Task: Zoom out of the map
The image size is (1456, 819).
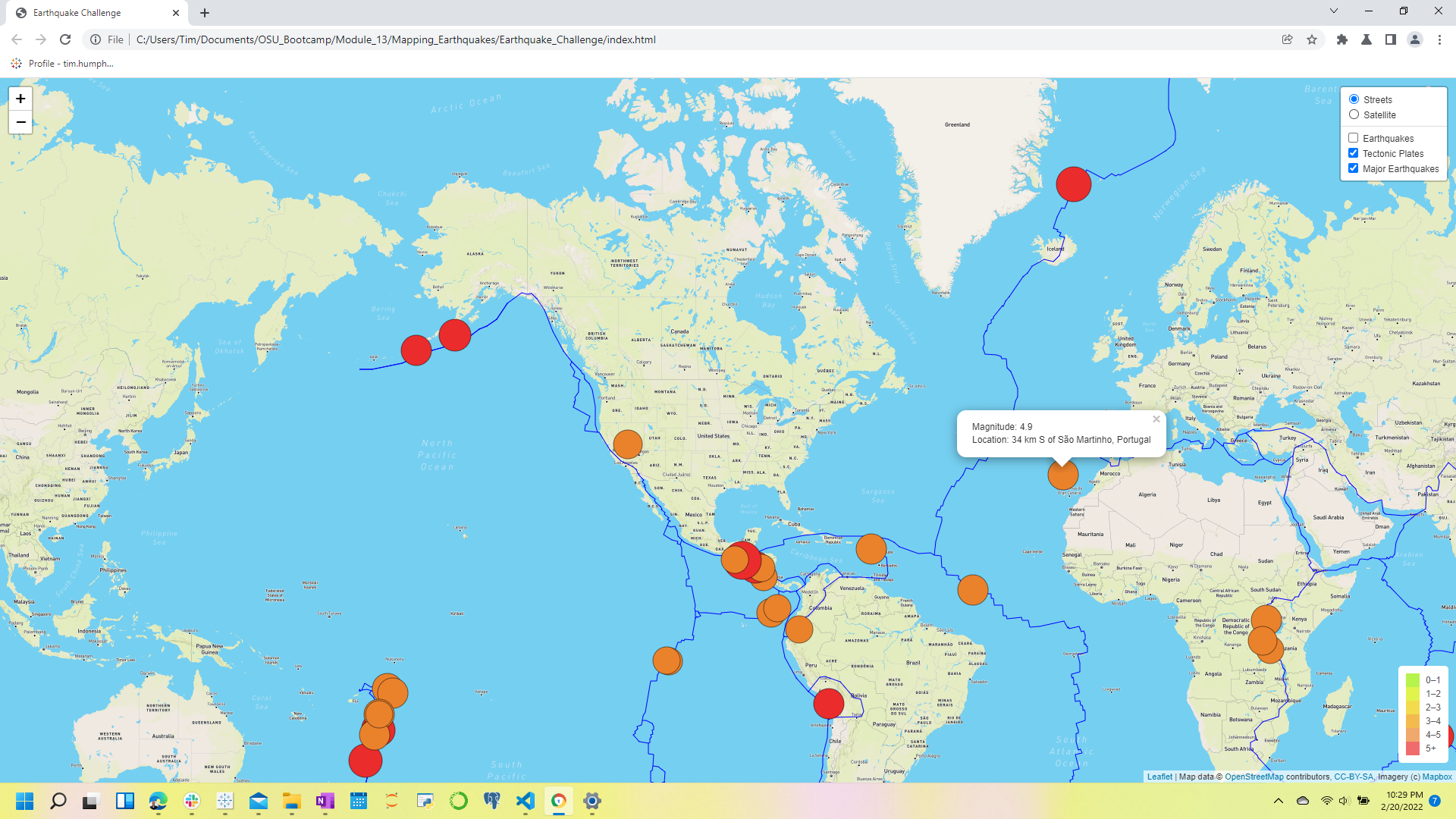Action: pyautogui.click(x=20, y=122)
